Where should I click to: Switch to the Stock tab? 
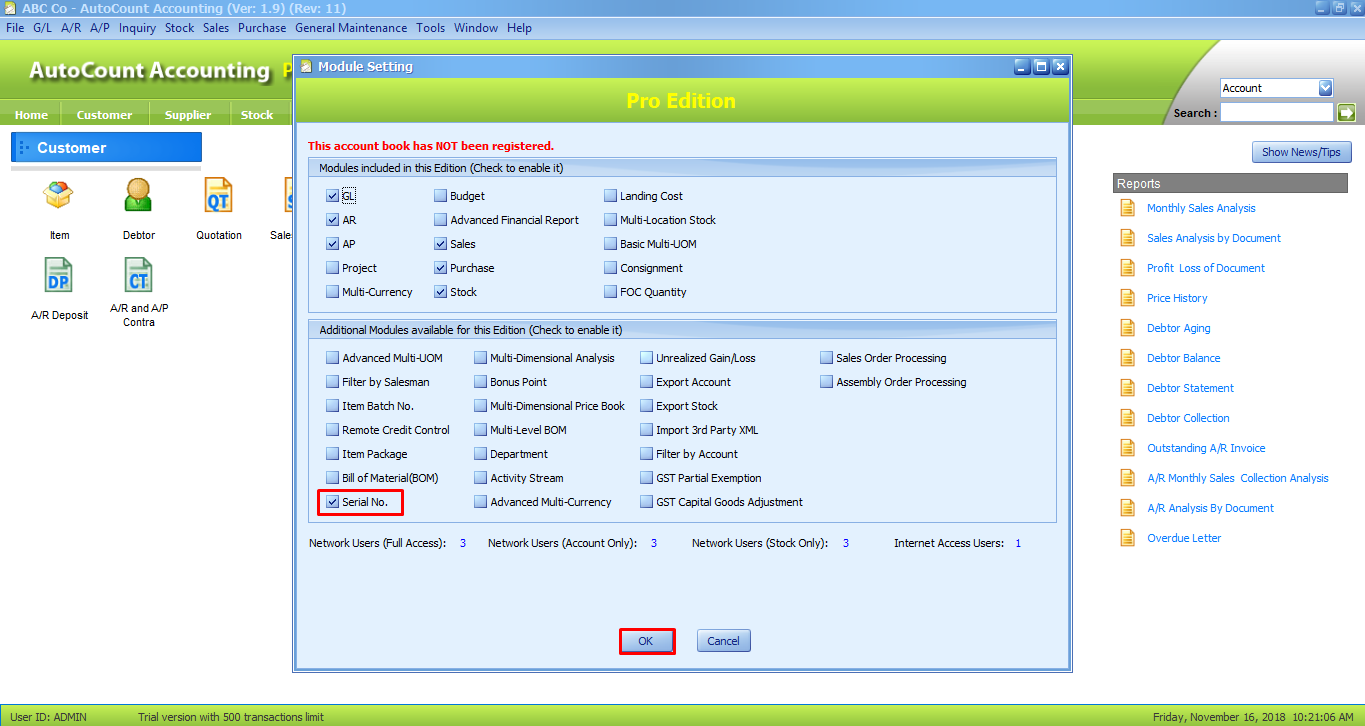click(257, 115)
